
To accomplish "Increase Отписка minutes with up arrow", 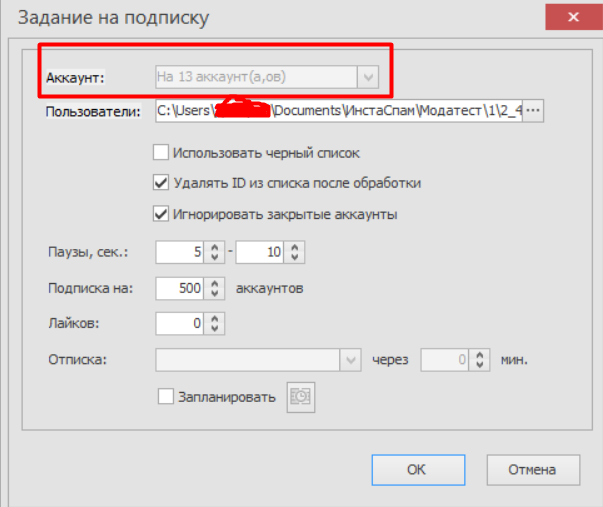I will (x=480, y=355).
